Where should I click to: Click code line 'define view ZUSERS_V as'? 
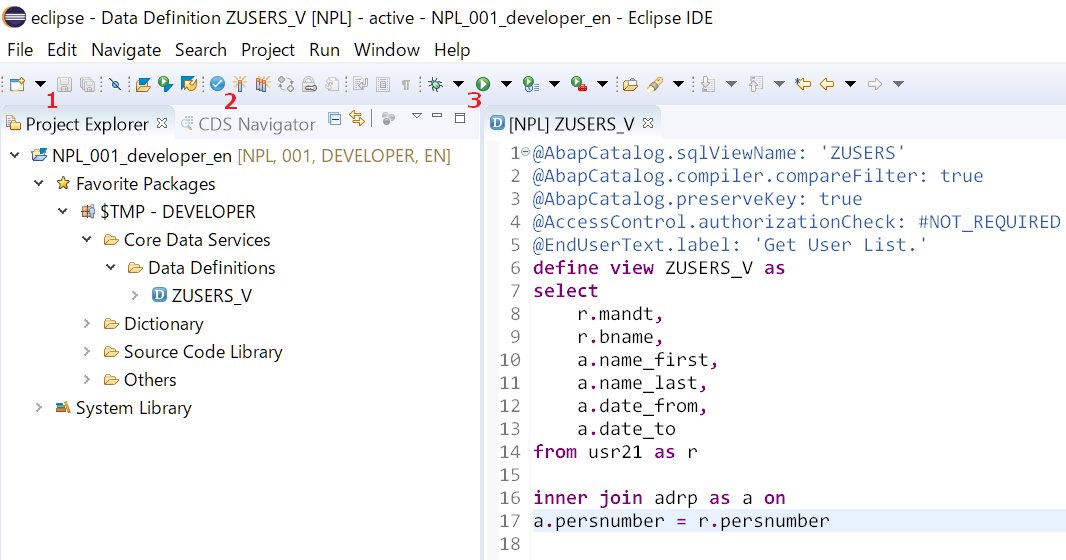pyautogui.click(x=659, y=268)
